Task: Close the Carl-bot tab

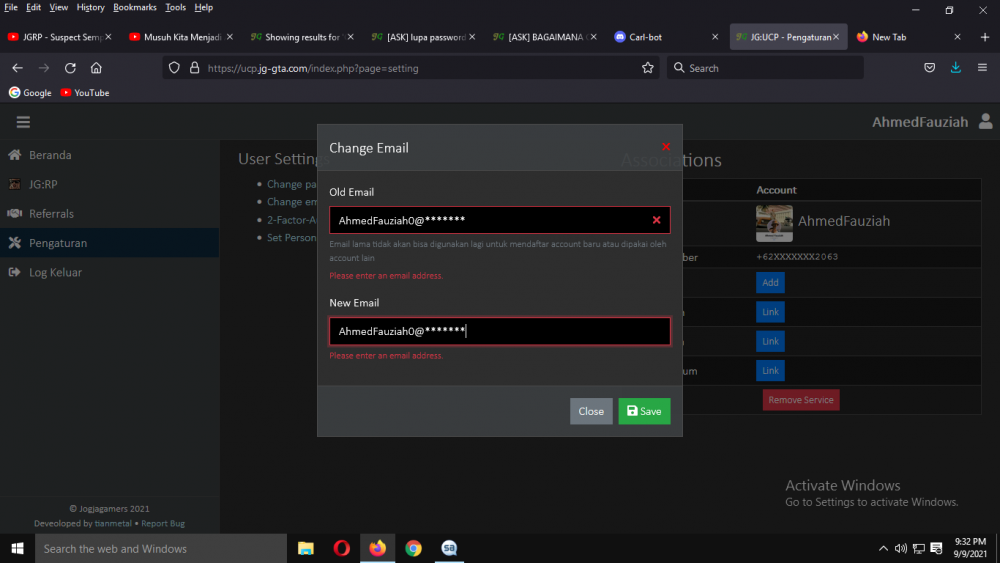Action: pos(715,37)
